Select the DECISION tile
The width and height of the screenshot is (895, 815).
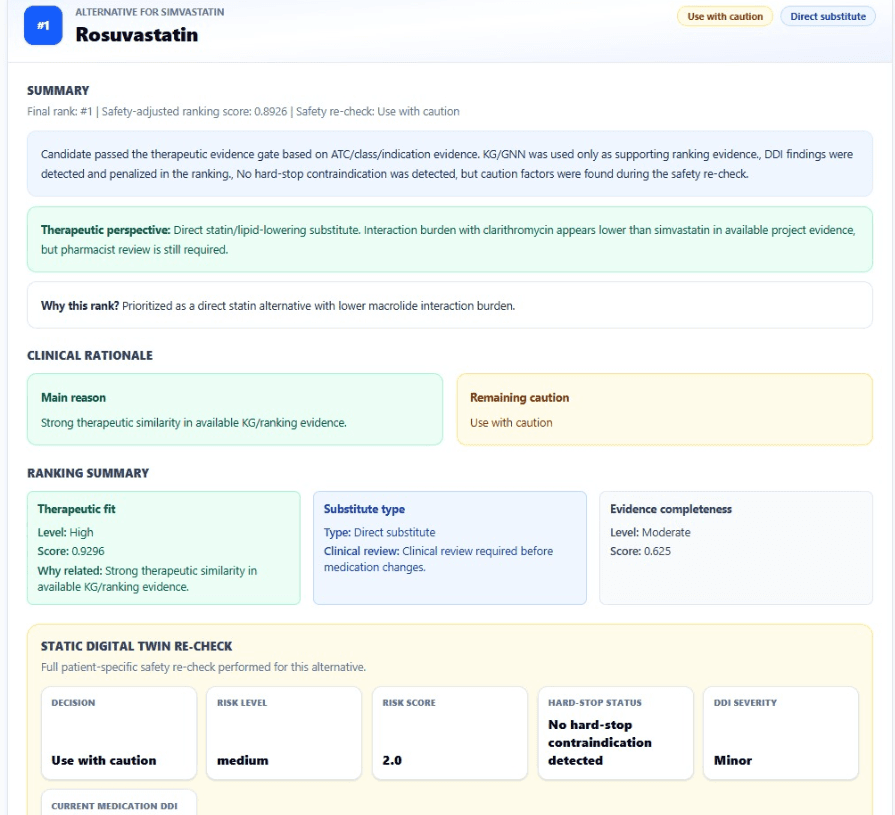coord(119,733)
